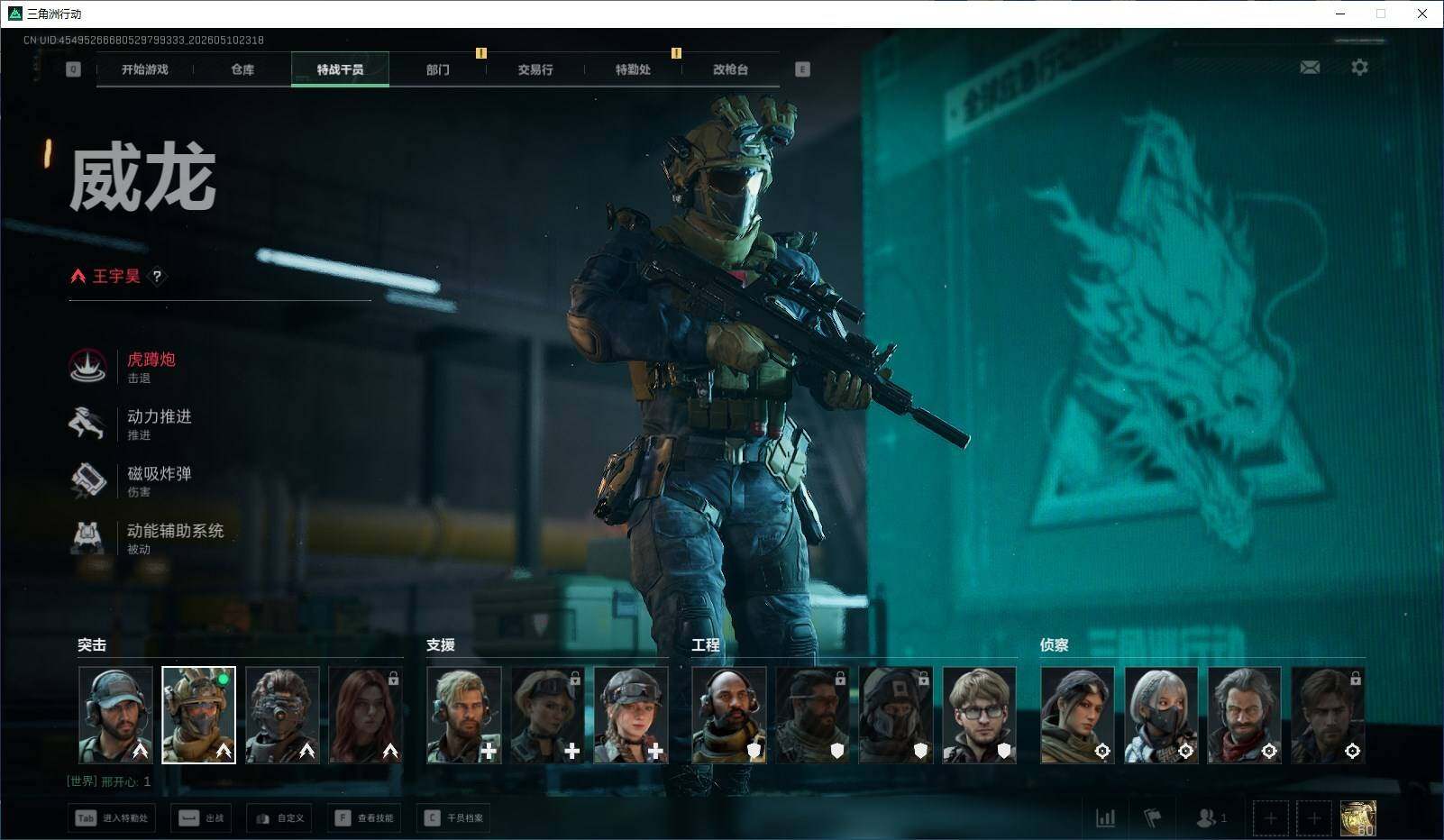Select the assault operator with eye scope
1444x840 pixels.
(x=282, y=715)
